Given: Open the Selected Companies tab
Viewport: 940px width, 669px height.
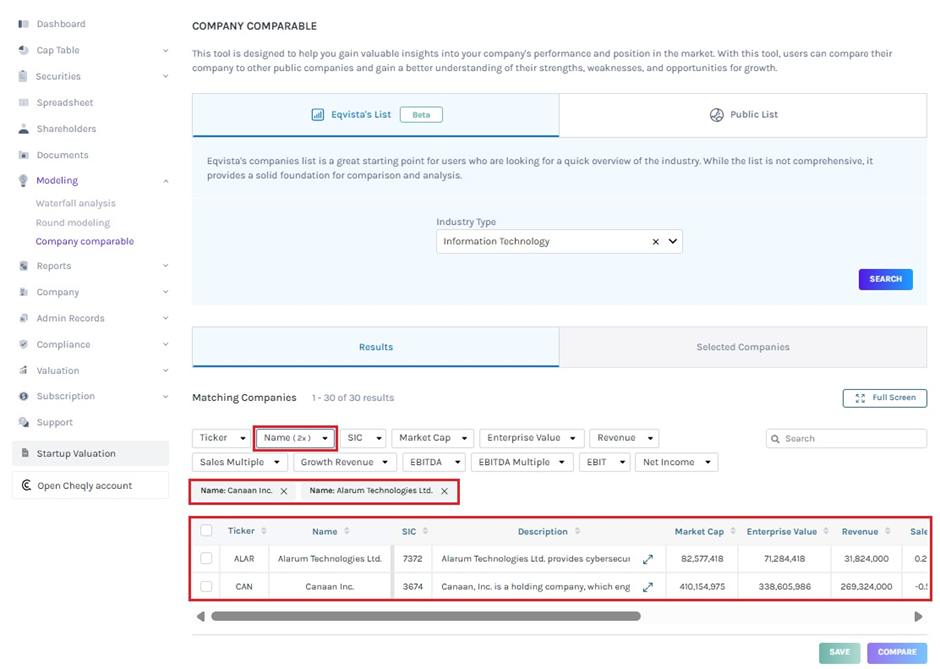Looking at the screenshot, I should click(743, 347).
